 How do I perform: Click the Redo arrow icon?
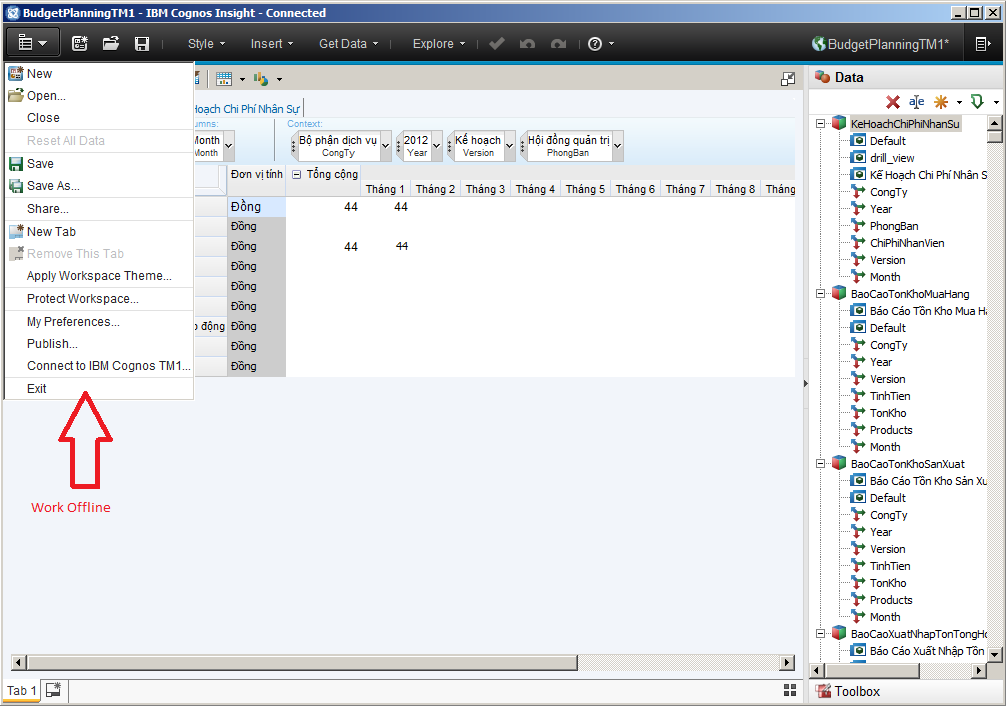[x=558, y=44]
